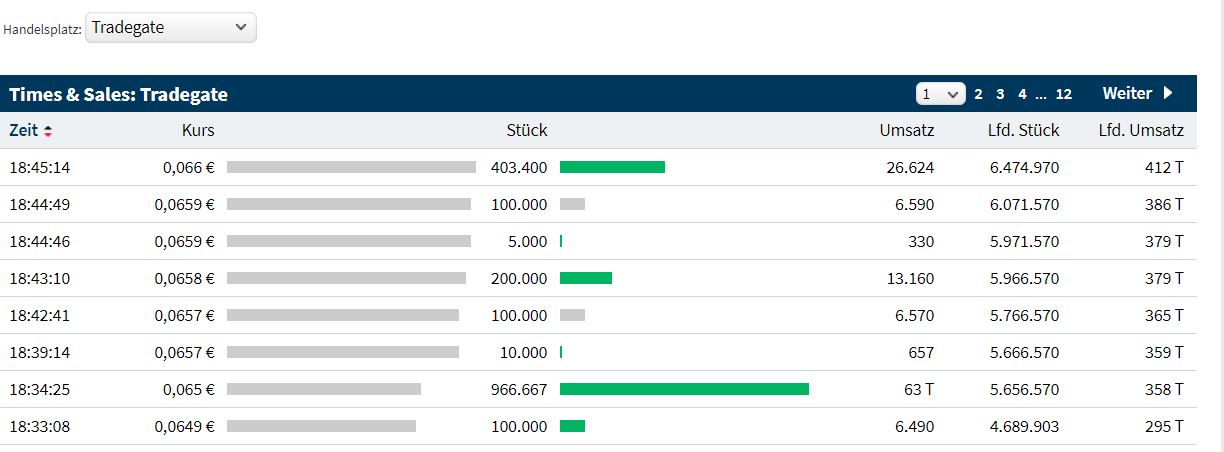The width and height of the screenshot is (1224, 452).
Task: Click the Lfd. Umsatz column header
Action: [x=1140, y=130]
